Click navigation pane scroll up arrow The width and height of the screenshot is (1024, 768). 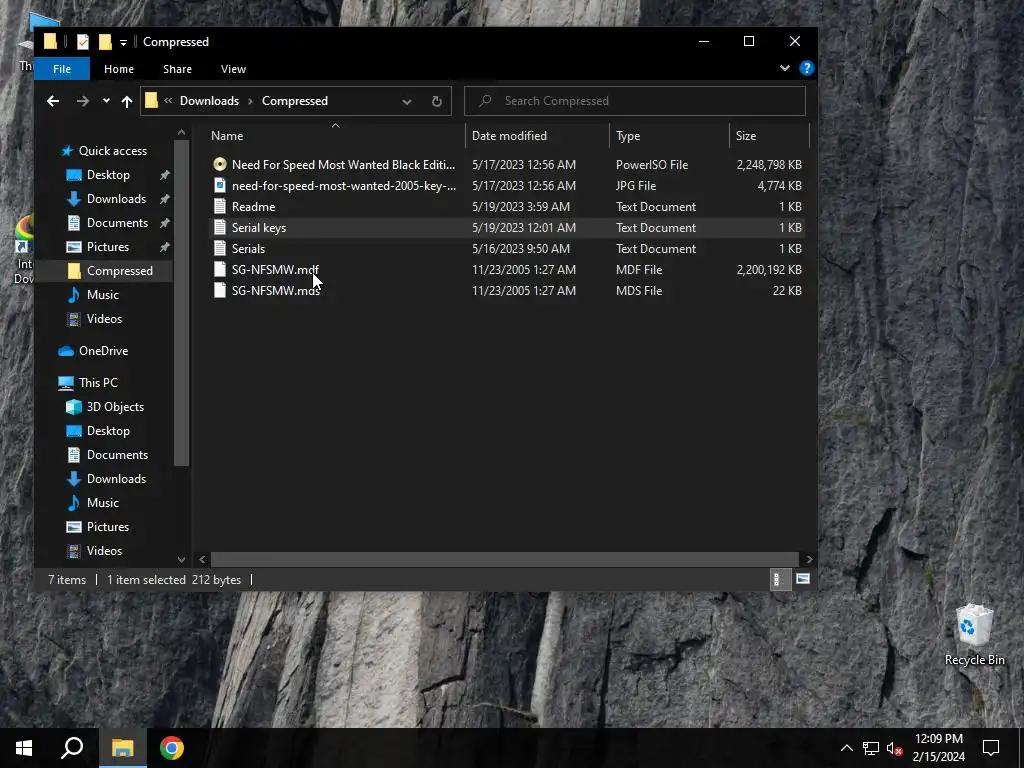182,133
